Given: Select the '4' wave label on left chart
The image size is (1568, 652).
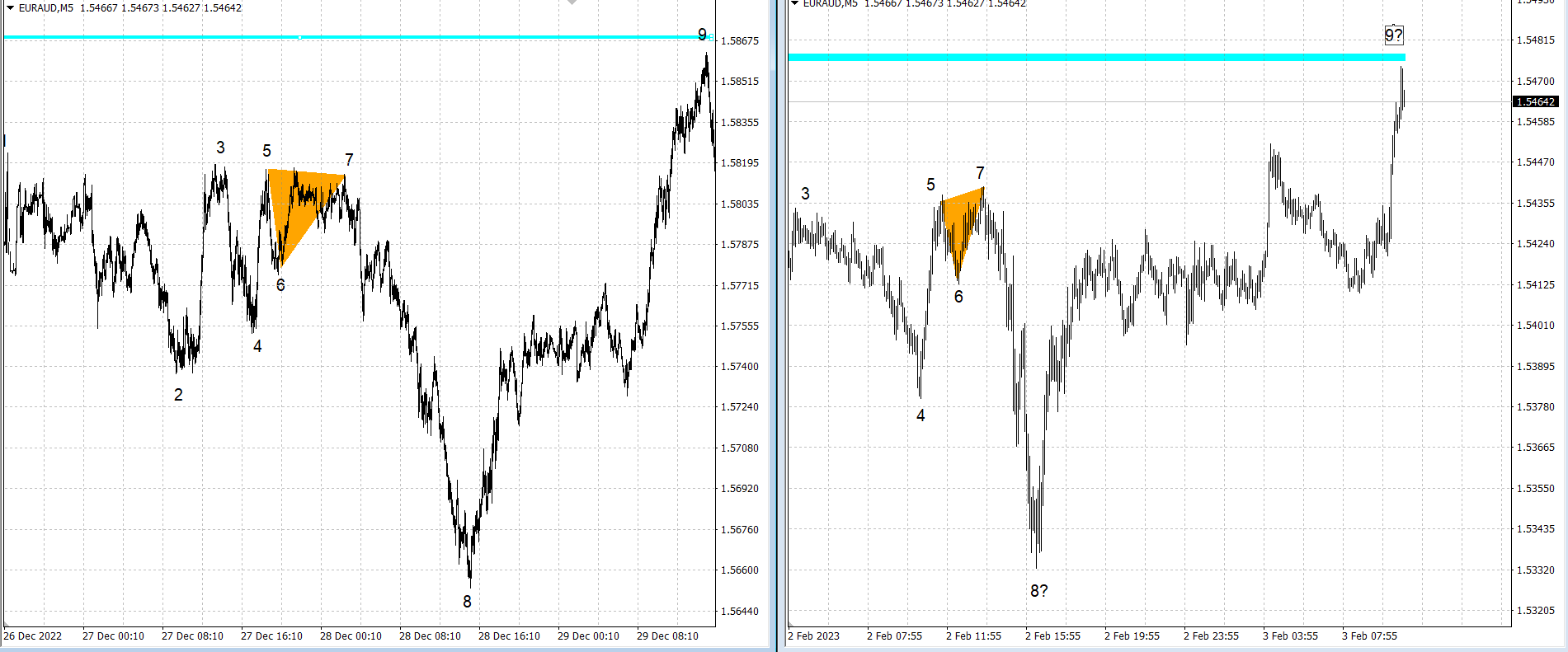Looking at the screenshot, I should coord(257,346).
